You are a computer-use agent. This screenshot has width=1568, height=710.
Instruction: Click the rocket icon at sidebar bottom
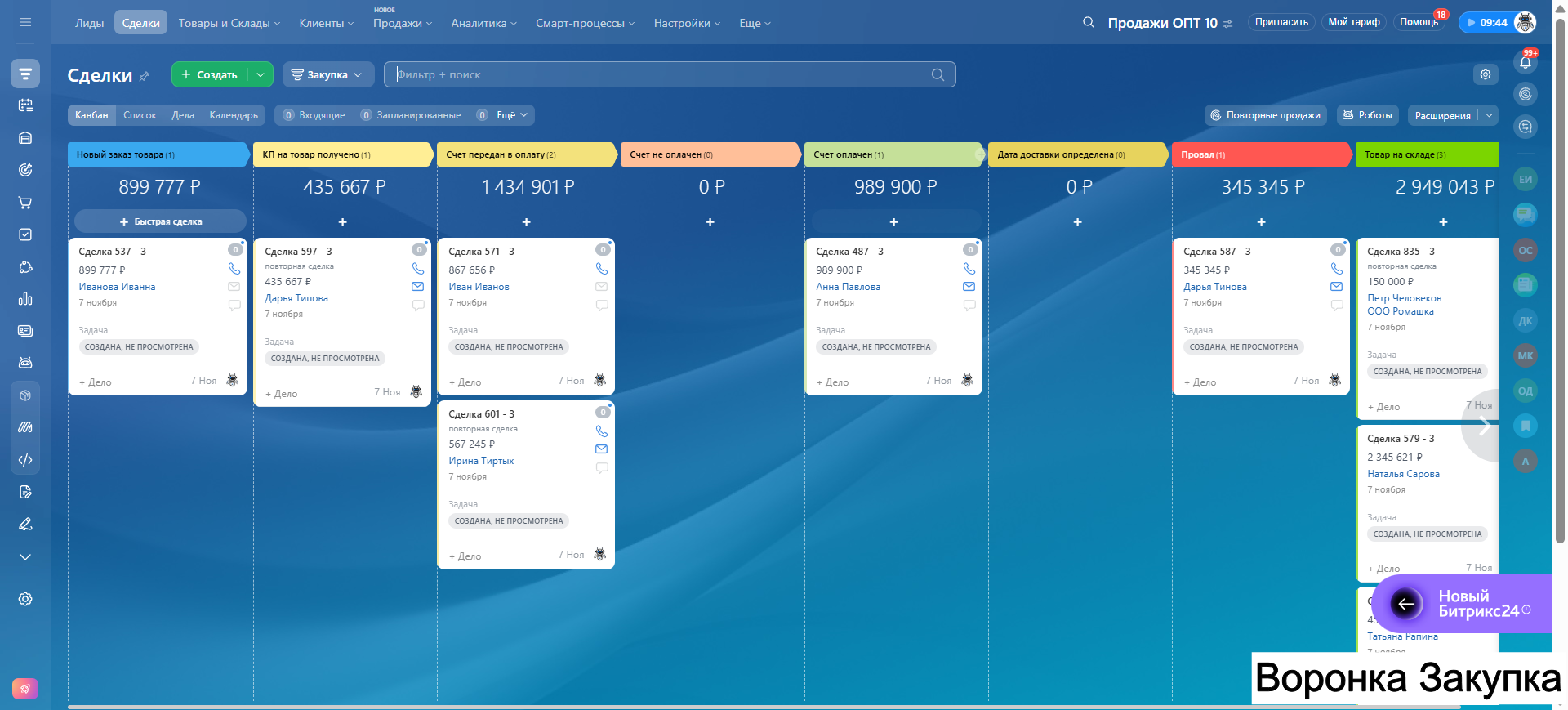tap(25, 689)
